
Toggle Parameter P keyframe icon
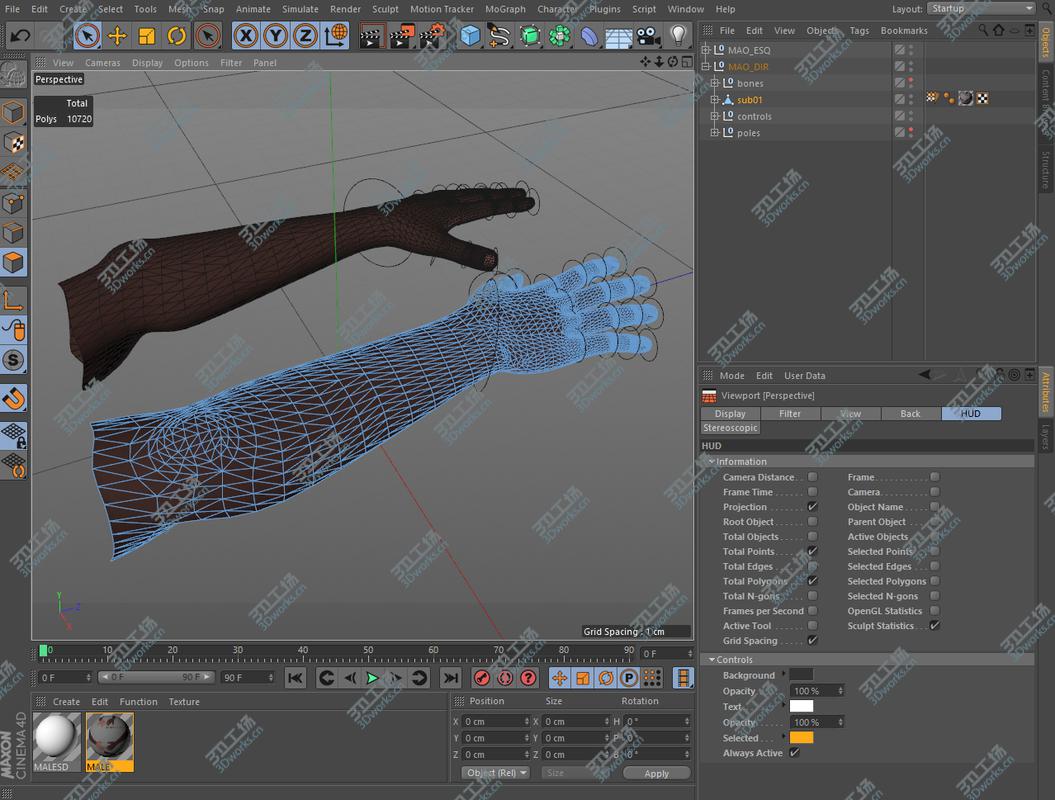(628, 678)
